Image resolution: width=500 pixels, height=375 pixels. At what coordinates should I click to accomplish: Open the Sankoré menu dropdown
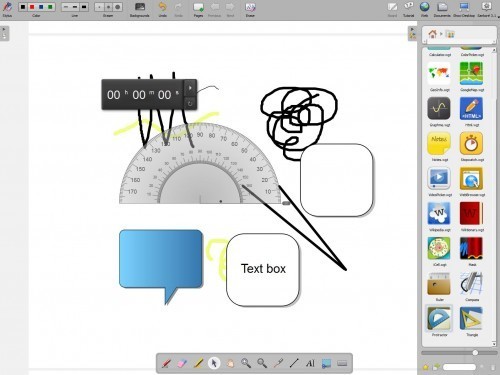point(486,9)
